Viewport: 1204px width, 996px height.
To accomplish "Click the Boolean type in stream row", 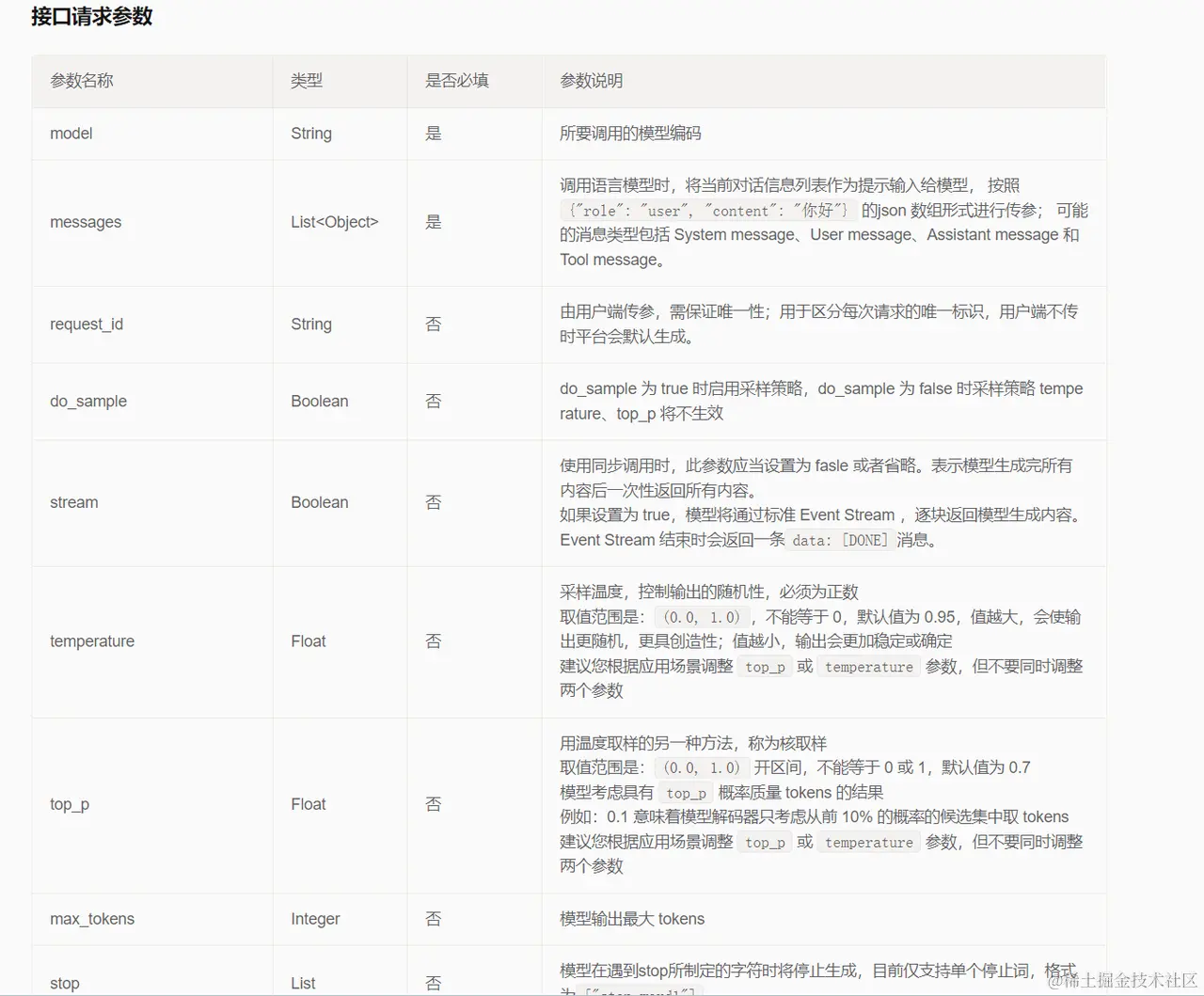I will click(320, 502).
